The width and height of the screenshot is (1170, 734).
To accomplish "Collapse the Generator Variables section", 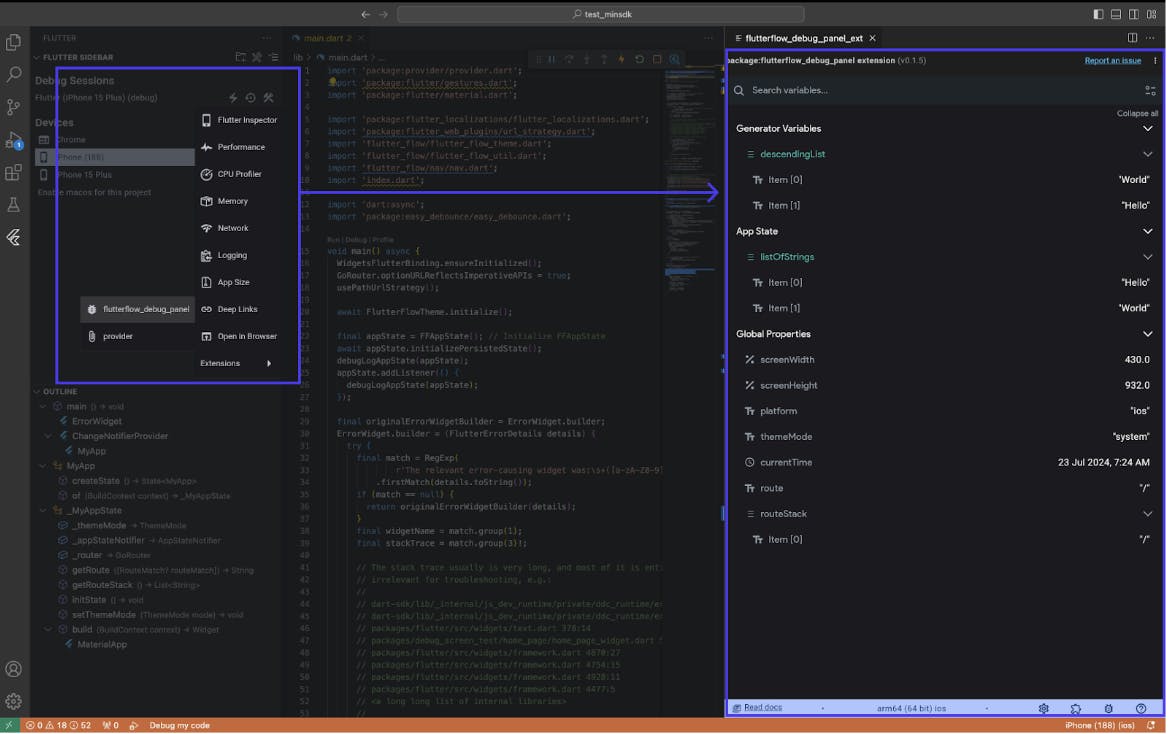I will coord(1147,129).
